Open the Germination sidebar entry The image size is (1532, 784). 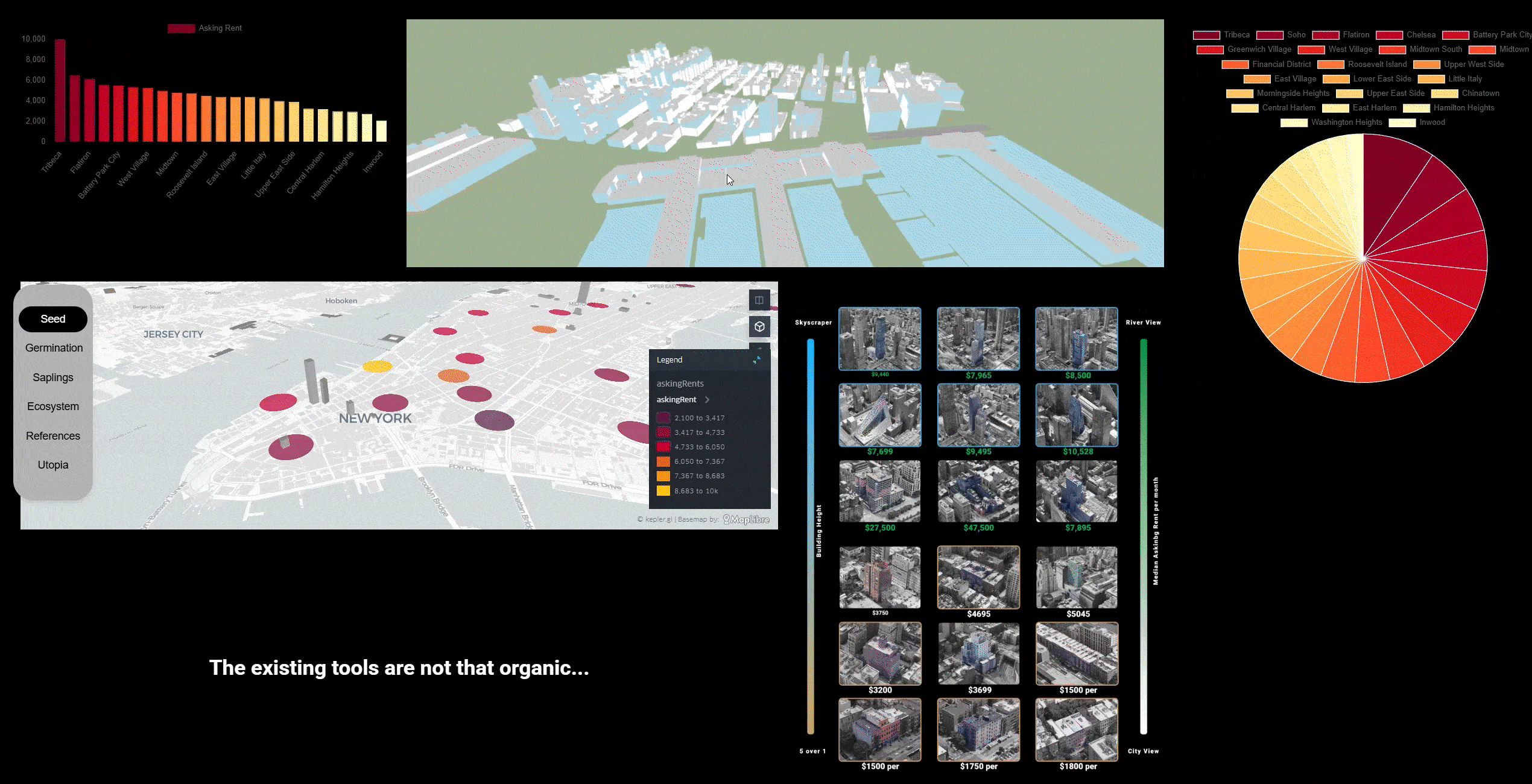click(54, 347)
